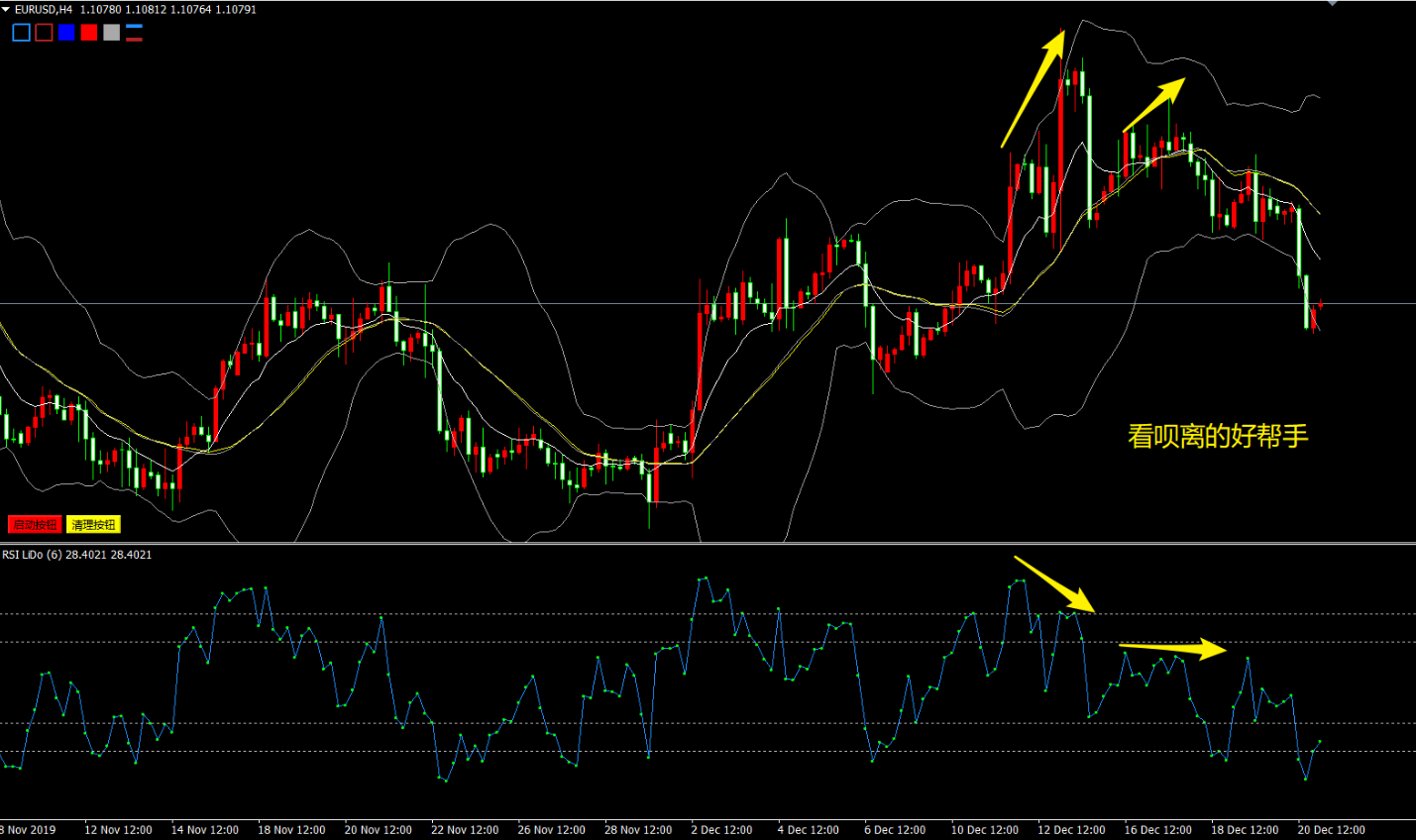Select the large yellow arrow above price peak
Image resolution: width=1416 pixels, height=840 pixels.
click(x=1033, y=89)
